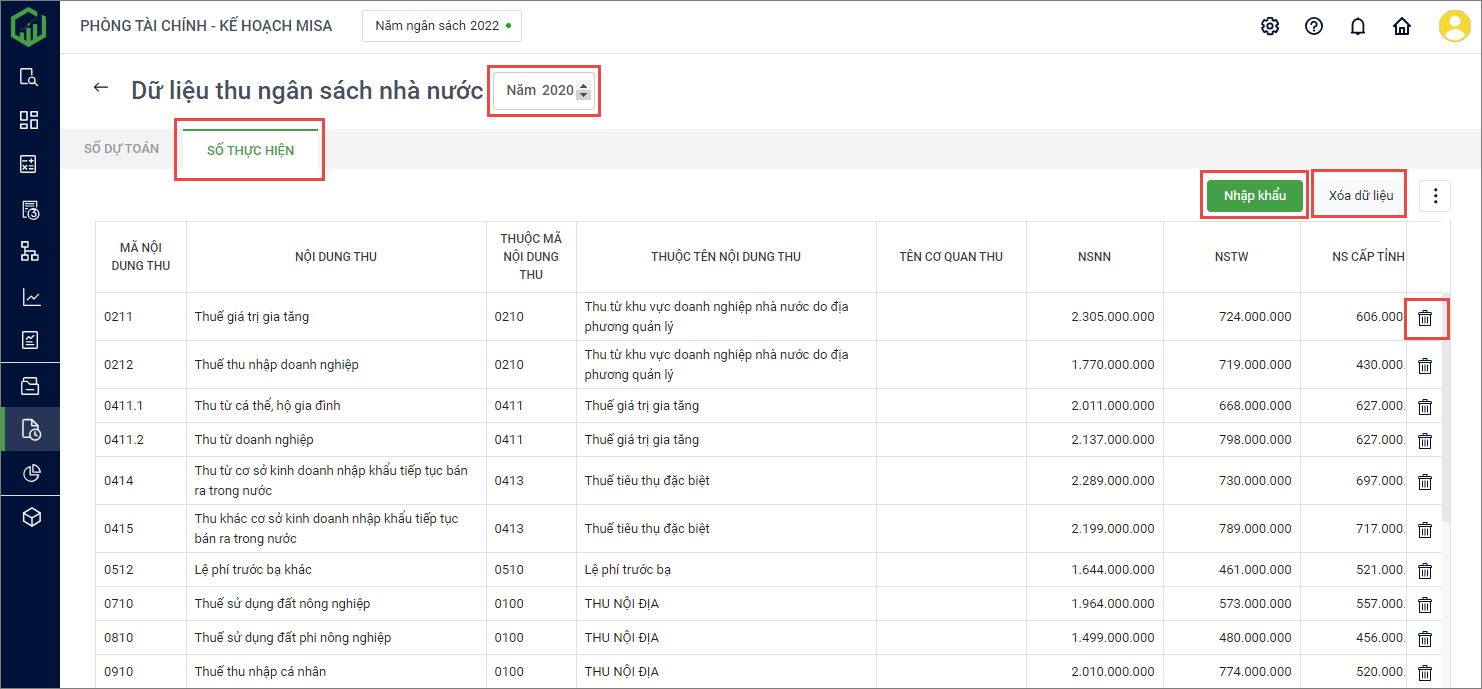Open the dashboard grid sidebar icon
The height and width of the screenshot is (689, 1482).
click(30, 120)
